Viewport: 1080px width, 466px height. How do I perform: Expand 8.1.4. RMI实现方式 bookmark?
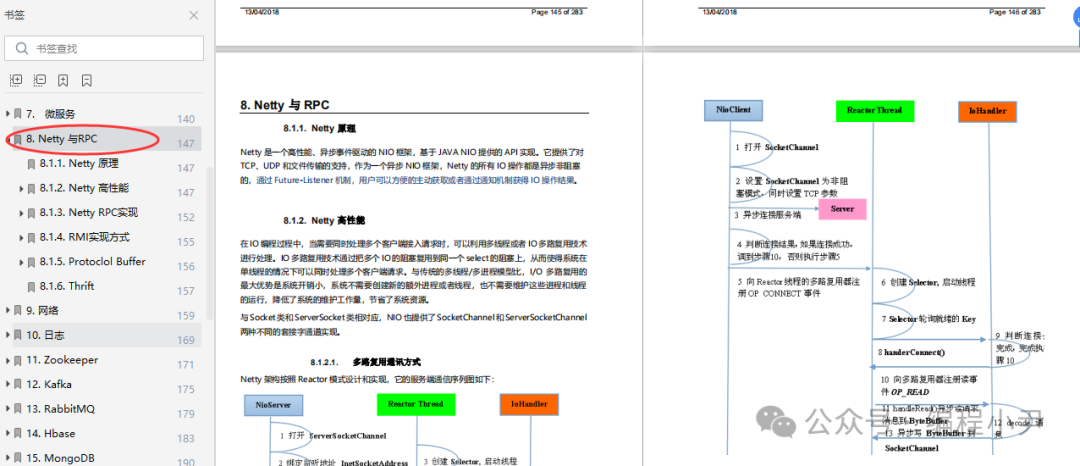tap(21, 237)
